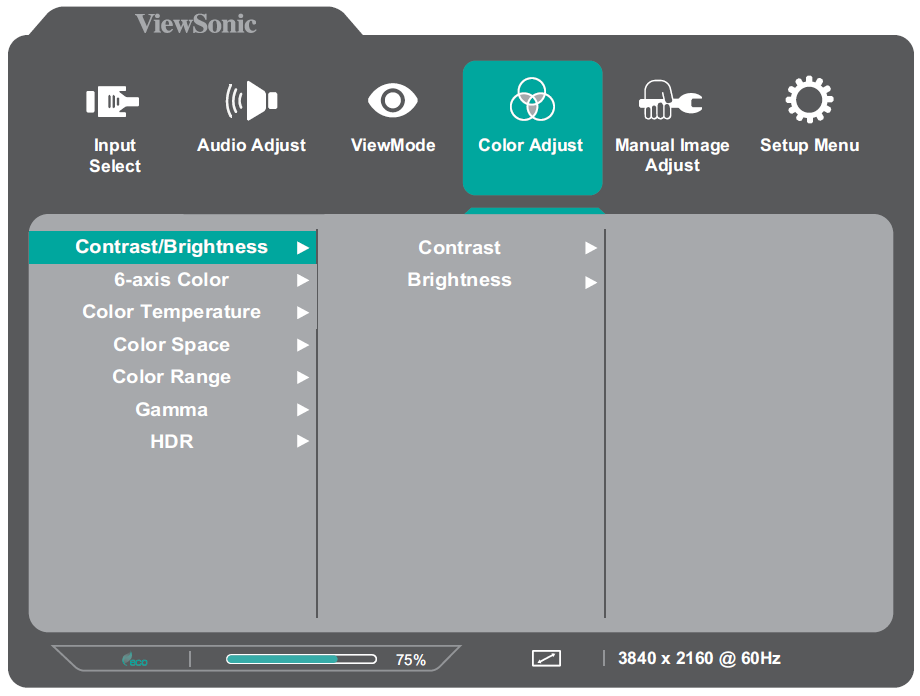Switch to Setup Menu tab label

[x=810, y=146]
